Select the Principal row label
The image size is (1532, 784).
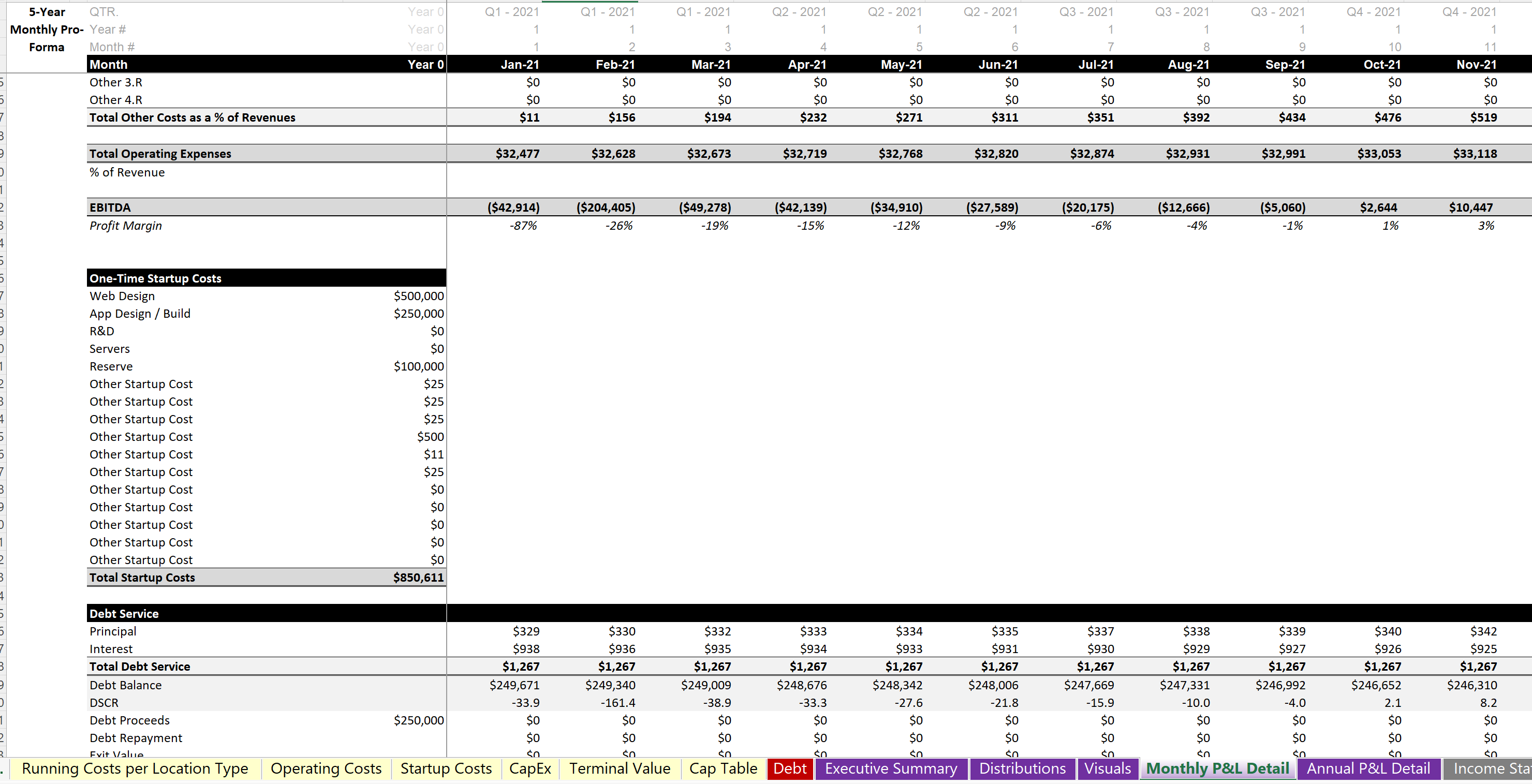tap(113, 631)
